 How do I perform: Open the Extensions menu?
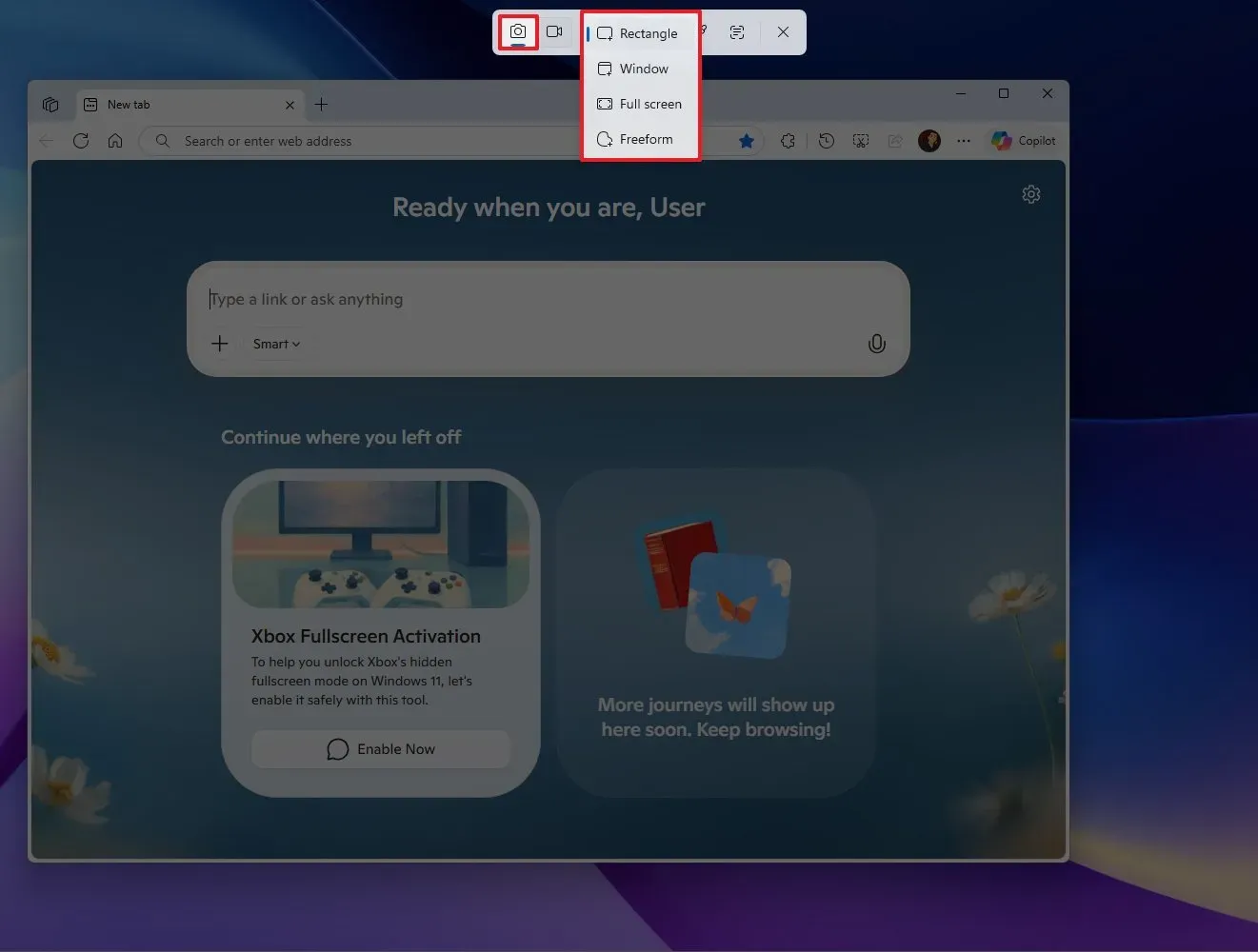point(788,140)
